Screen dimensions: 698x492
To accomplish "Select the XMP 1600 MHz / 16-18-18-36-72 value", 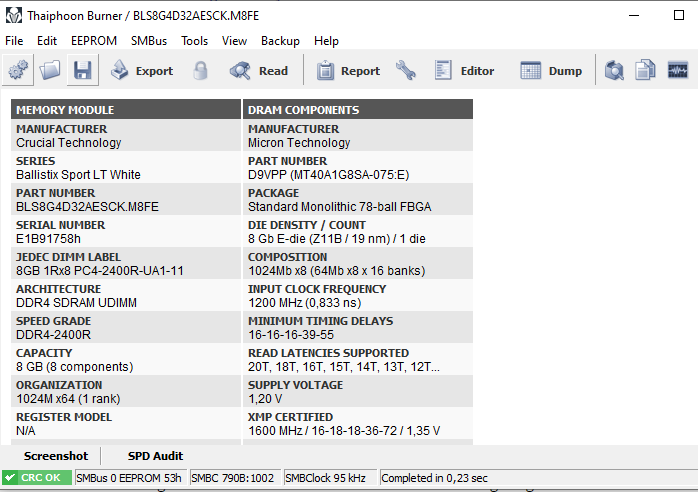I will [x=344, y=431].
